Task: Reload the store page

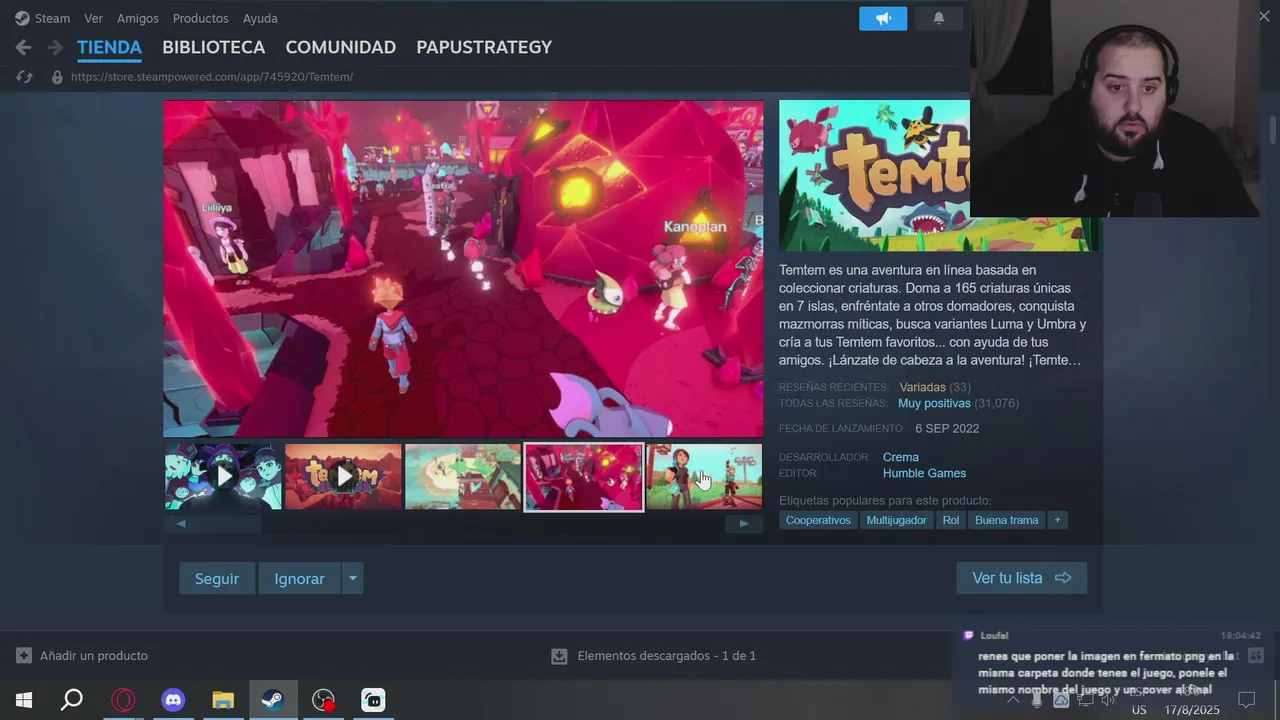Action: tap(25, 77)
